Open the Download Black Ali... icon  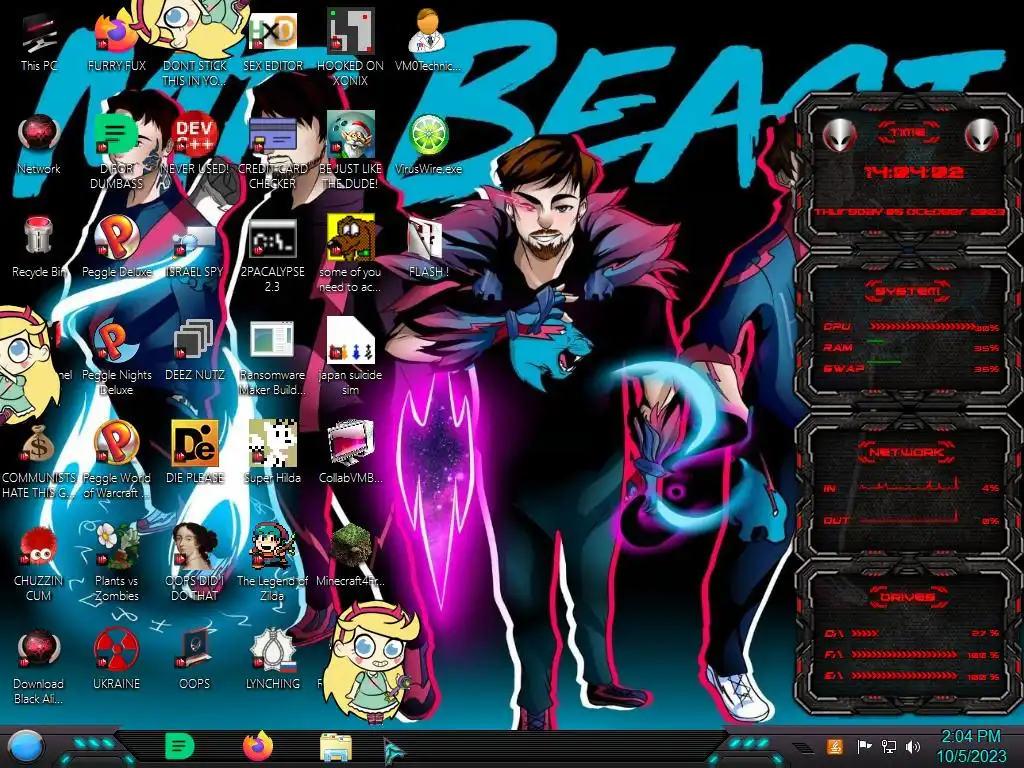[39, 650]
